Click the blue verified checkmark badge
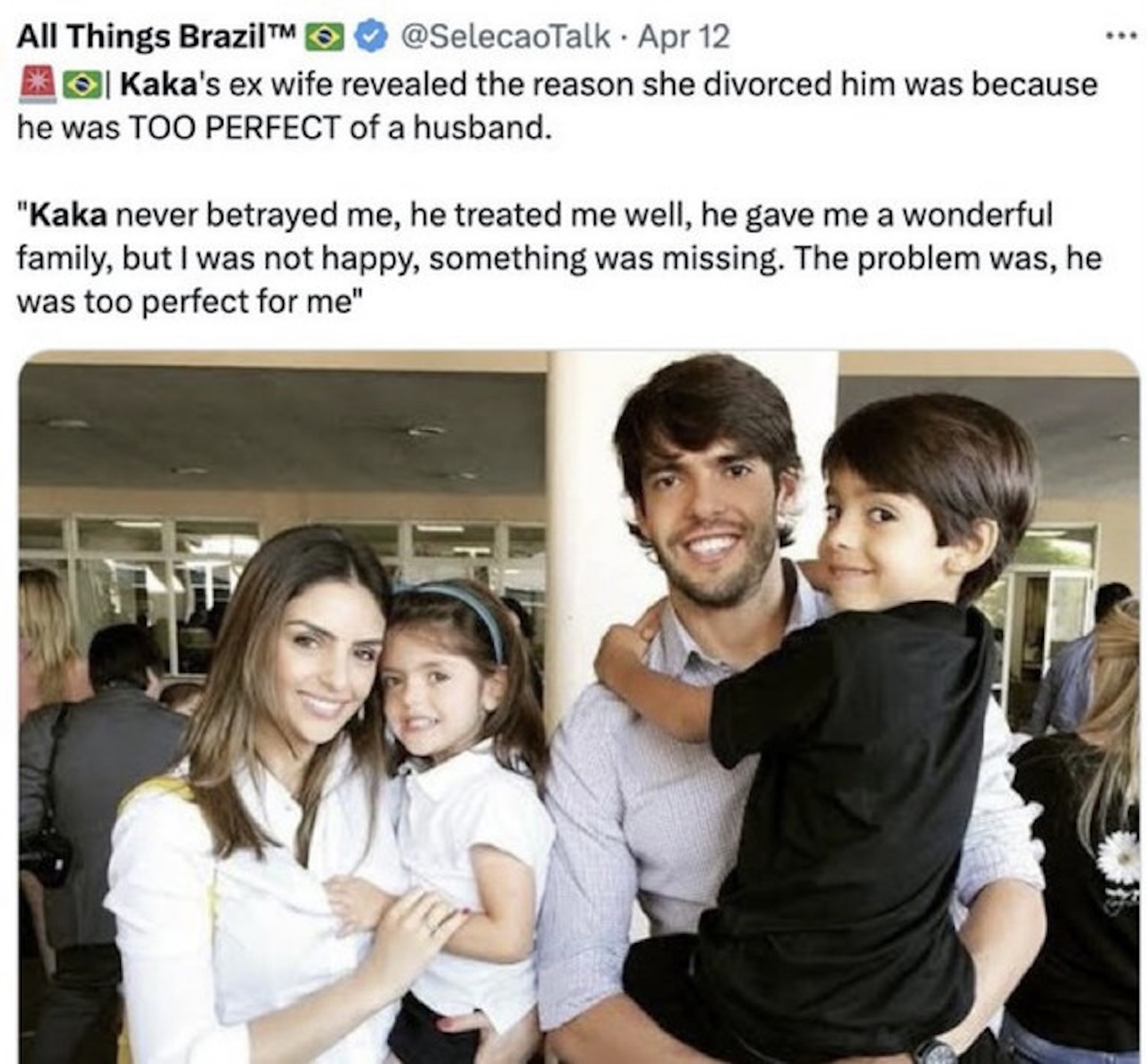This screenshot has width=1147, height=1064. (372, 38)
